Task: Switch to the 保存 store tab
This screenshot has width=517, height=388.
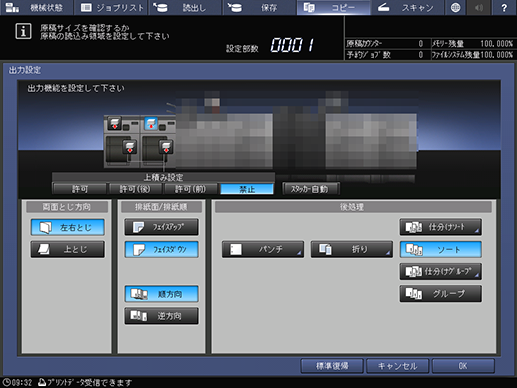Action: click(259, 7)
